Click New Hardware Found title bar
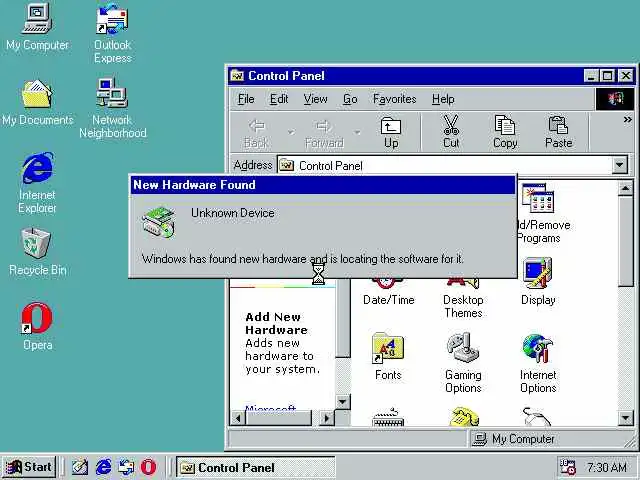 point(323,185)
